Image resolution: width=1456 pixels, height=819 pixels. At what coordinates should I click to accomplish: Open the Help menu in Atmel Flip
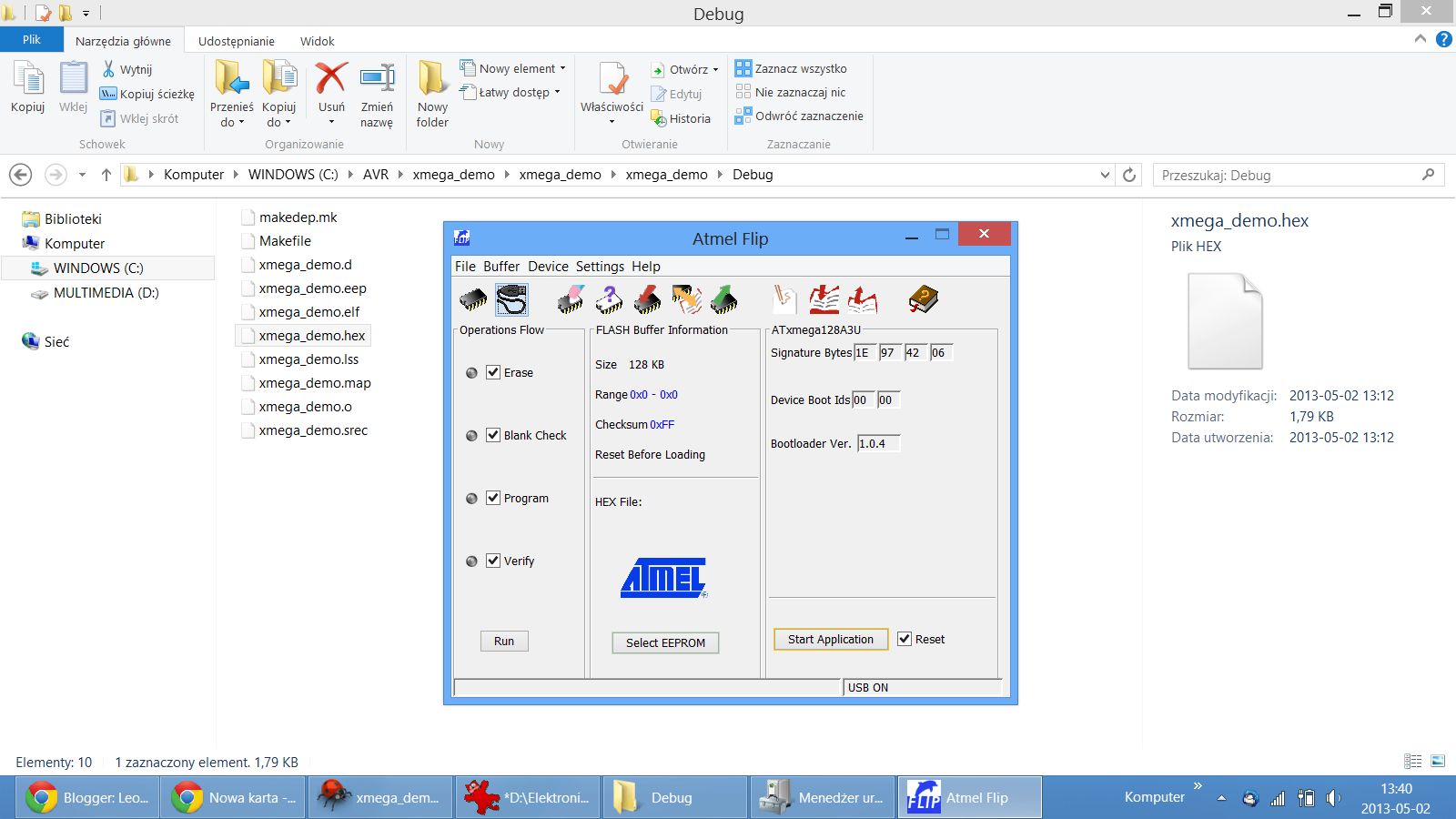(646, 267)
